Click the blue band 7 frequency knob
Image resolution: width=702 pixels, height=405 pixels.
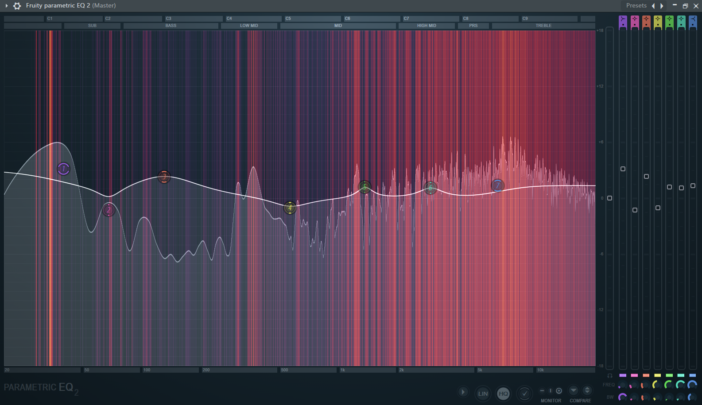click(692, 385)
